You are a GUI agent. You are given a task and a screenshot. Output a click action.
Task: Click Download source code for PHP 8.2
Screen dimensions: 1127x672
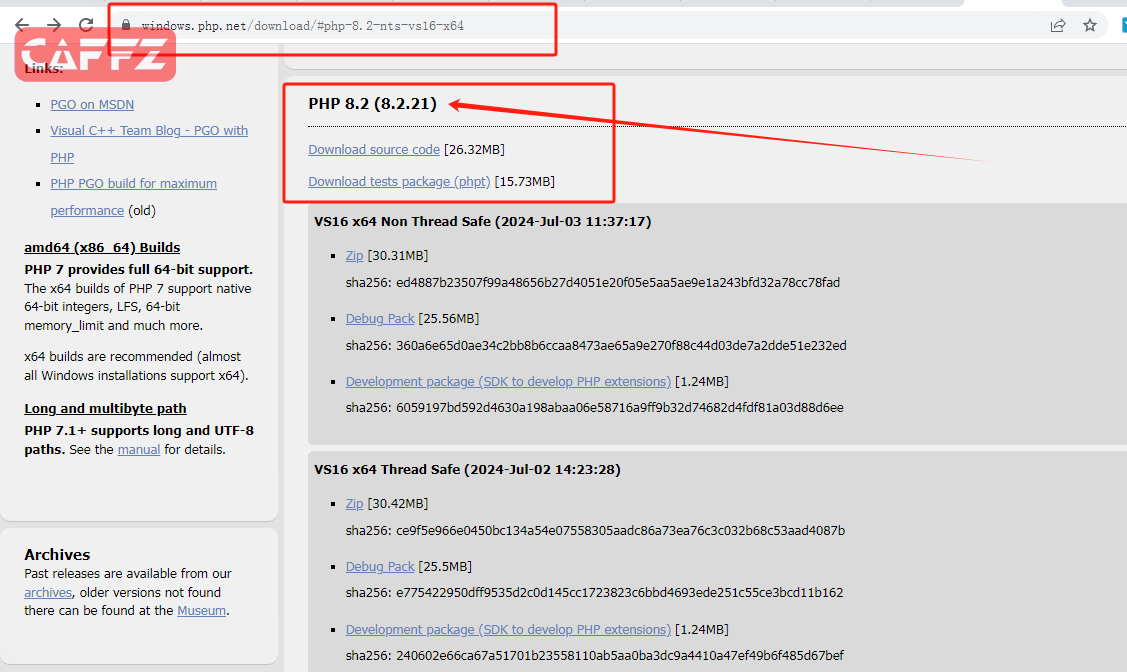point(373,150)
